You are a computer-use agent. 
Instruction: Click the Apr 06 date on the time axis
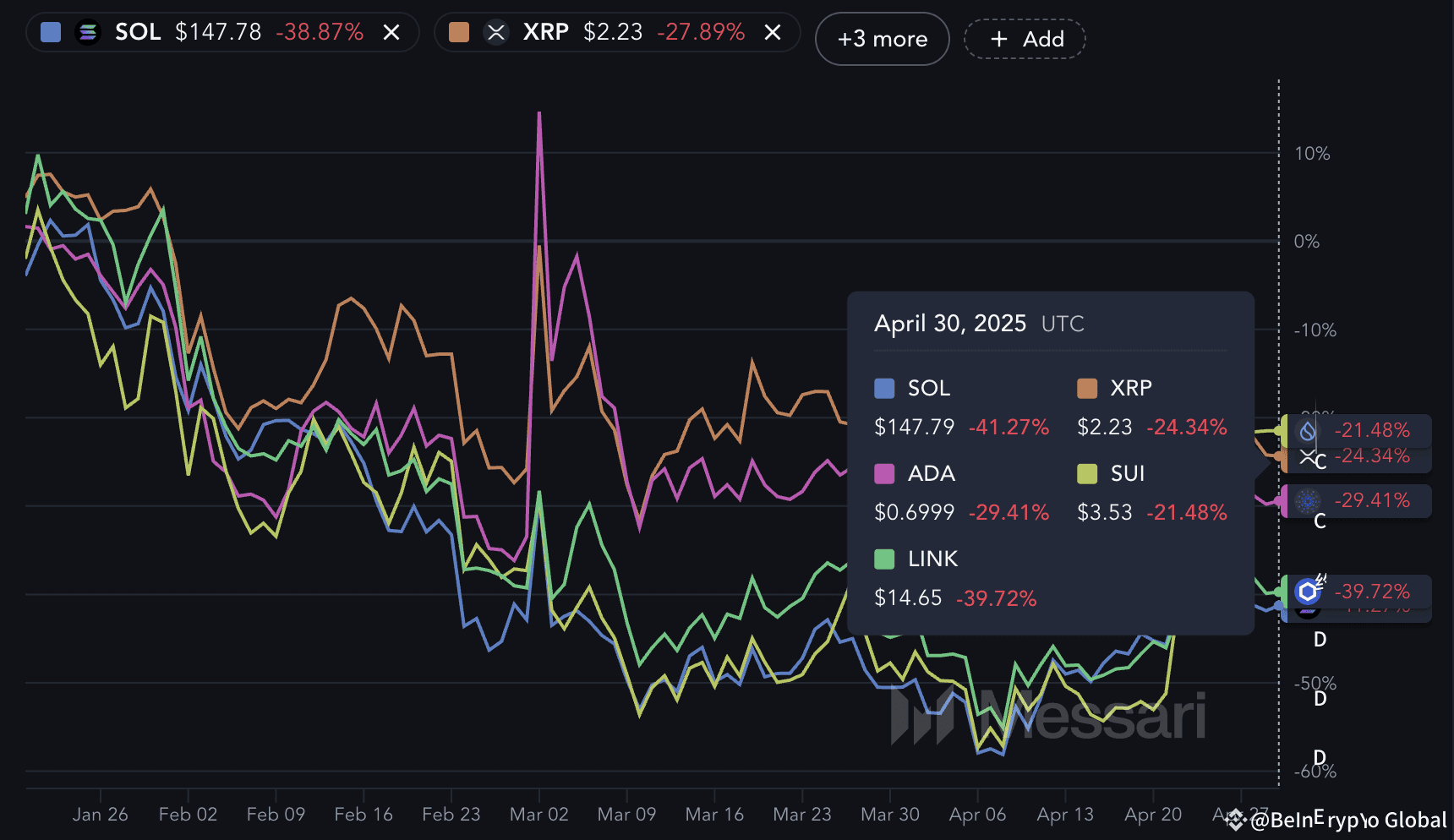point(978,815)
